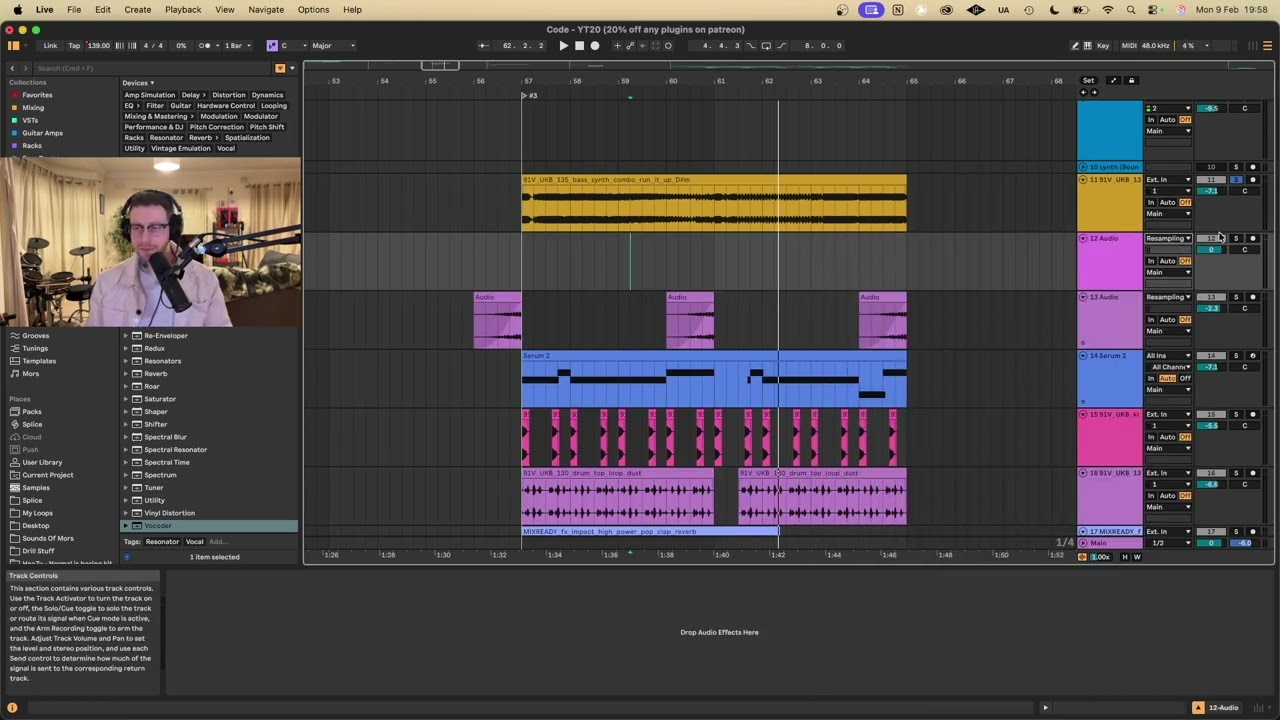
Task: Solo track 11 91V_UKB
Action: pos(1236,180)
